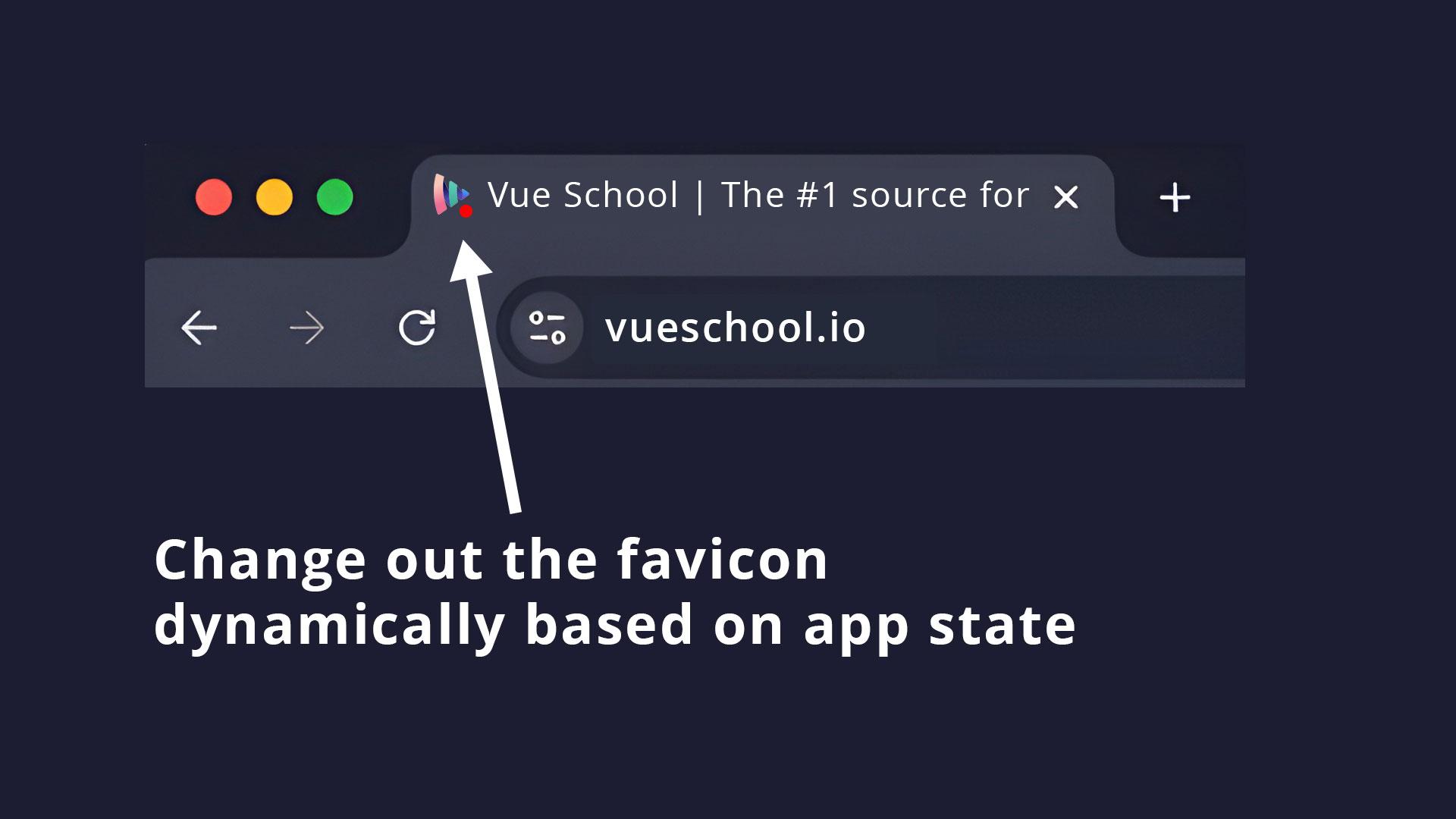Click the Vue School favicon
Image resolution: width=1456 pixels, height=819 pixels.
click(x=452, y=195)
